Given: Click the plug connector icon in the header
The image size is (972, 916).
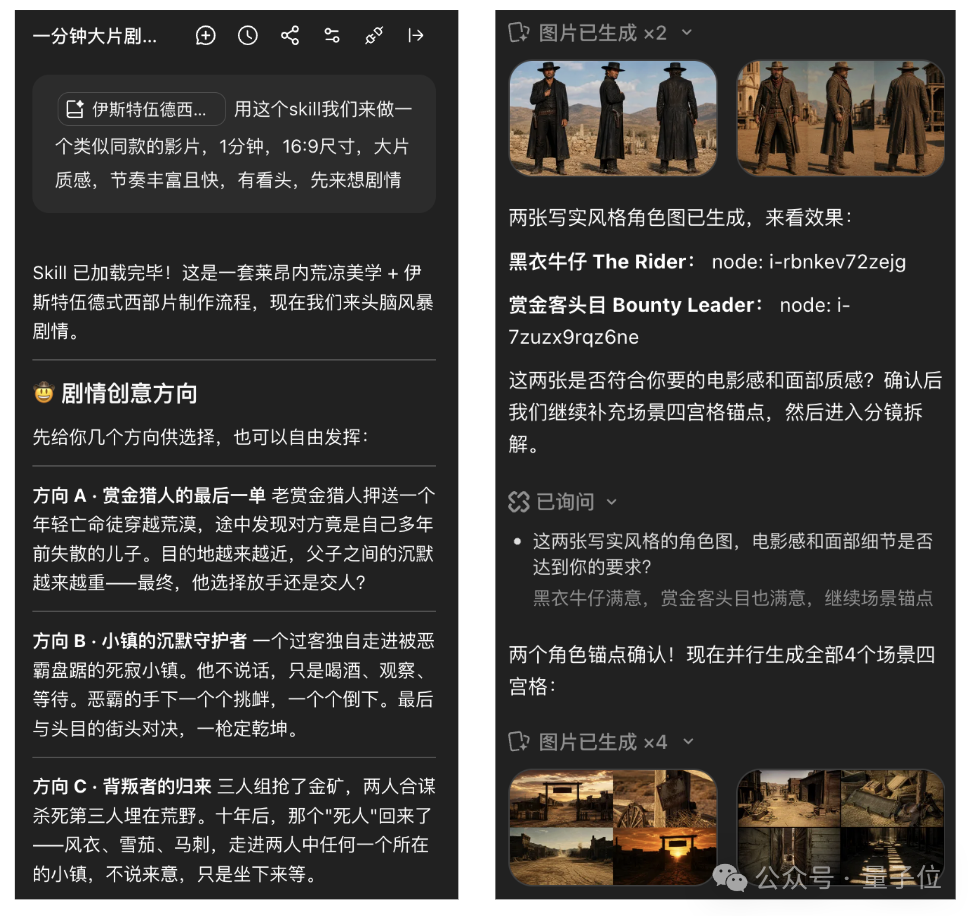Looking at the screenshot, I should [374, 35].
